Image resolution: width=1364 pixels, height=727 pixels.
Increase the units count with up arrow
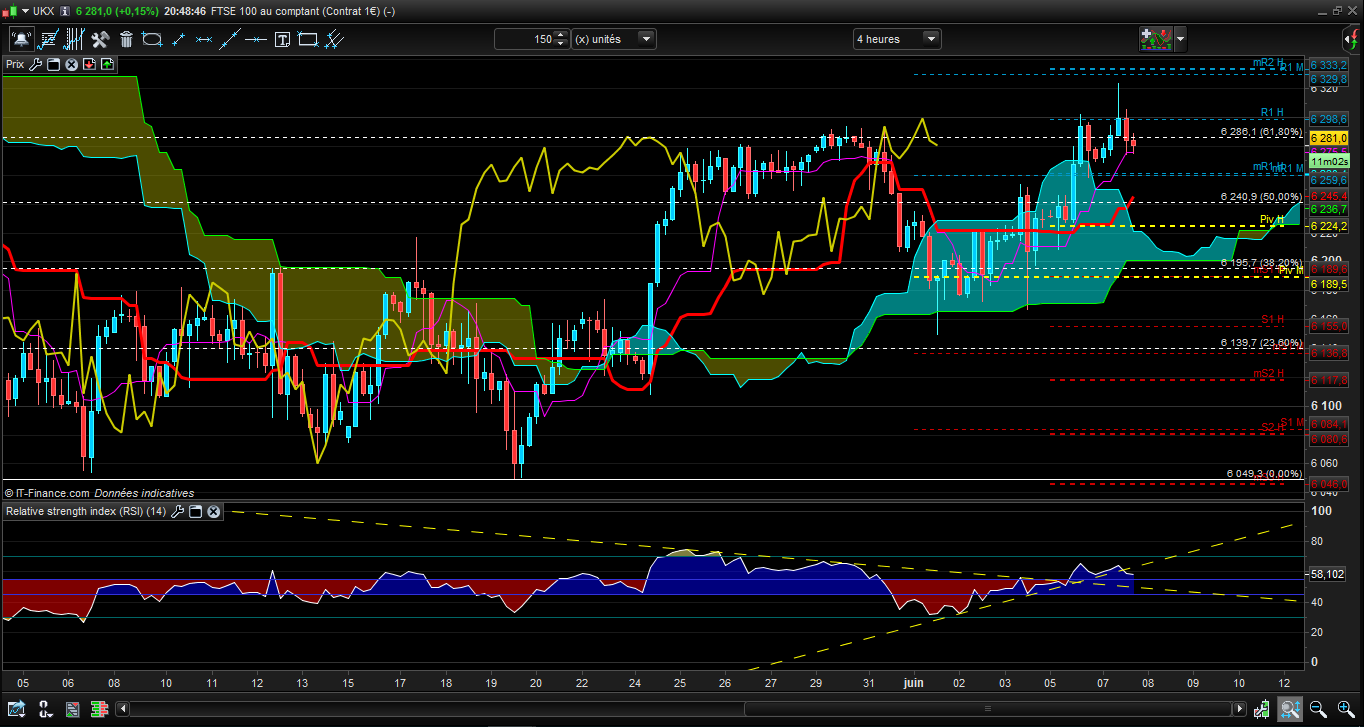(561, 35)
